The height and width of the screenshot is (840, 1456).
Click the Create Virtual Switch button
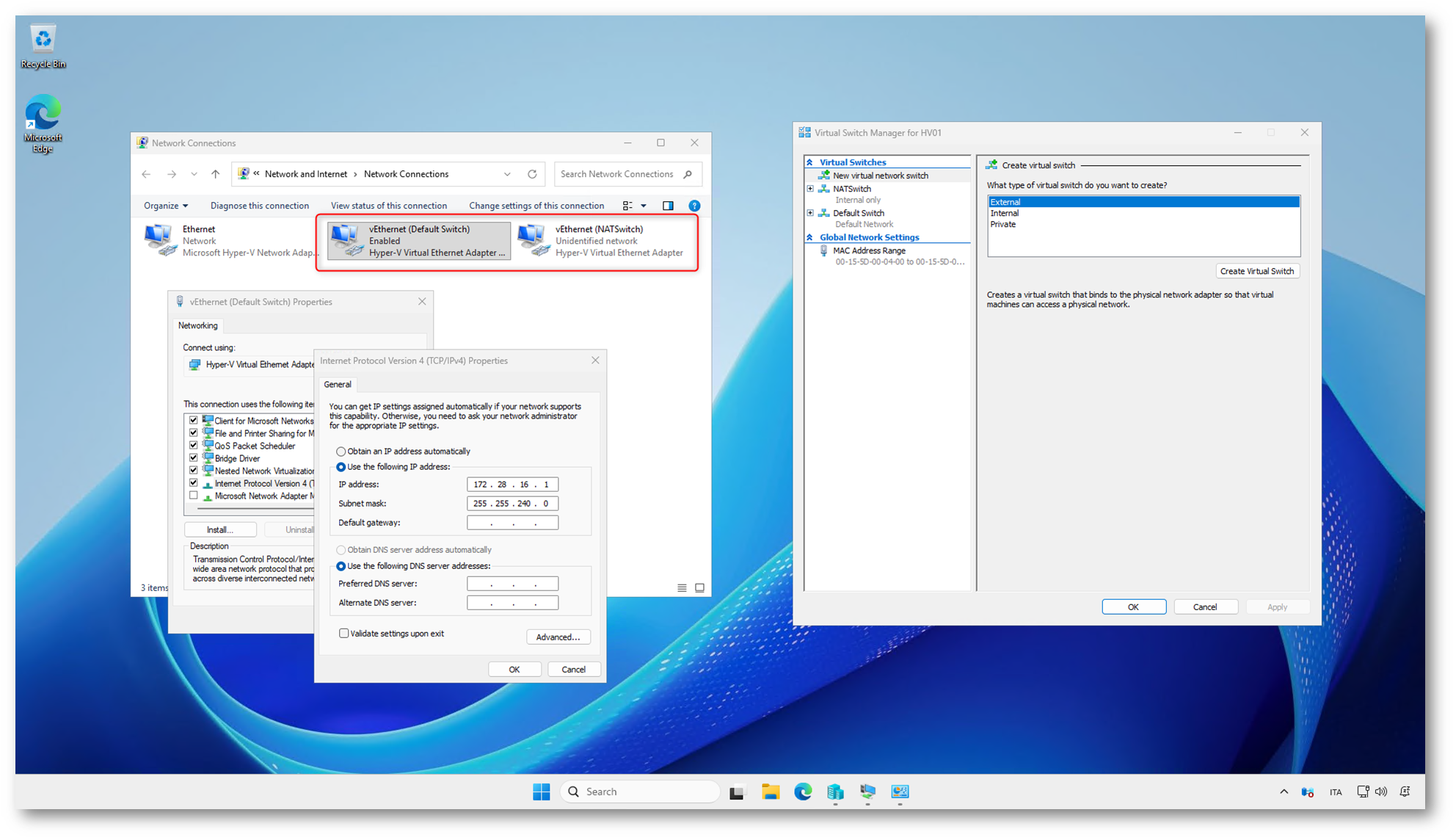click(1256, 271)
